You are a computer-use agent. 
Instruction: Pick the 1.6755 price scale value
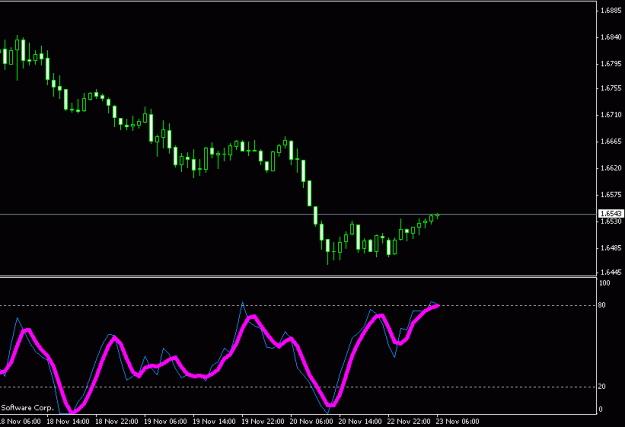pyautogui.click(x=611, y=88)
